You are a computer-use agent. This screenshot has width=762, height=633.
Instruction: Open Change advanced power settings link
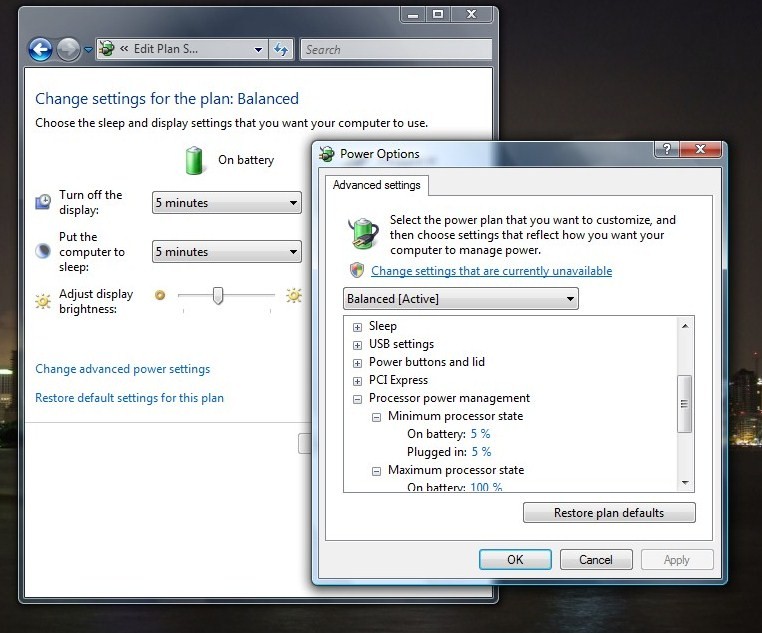122,369
